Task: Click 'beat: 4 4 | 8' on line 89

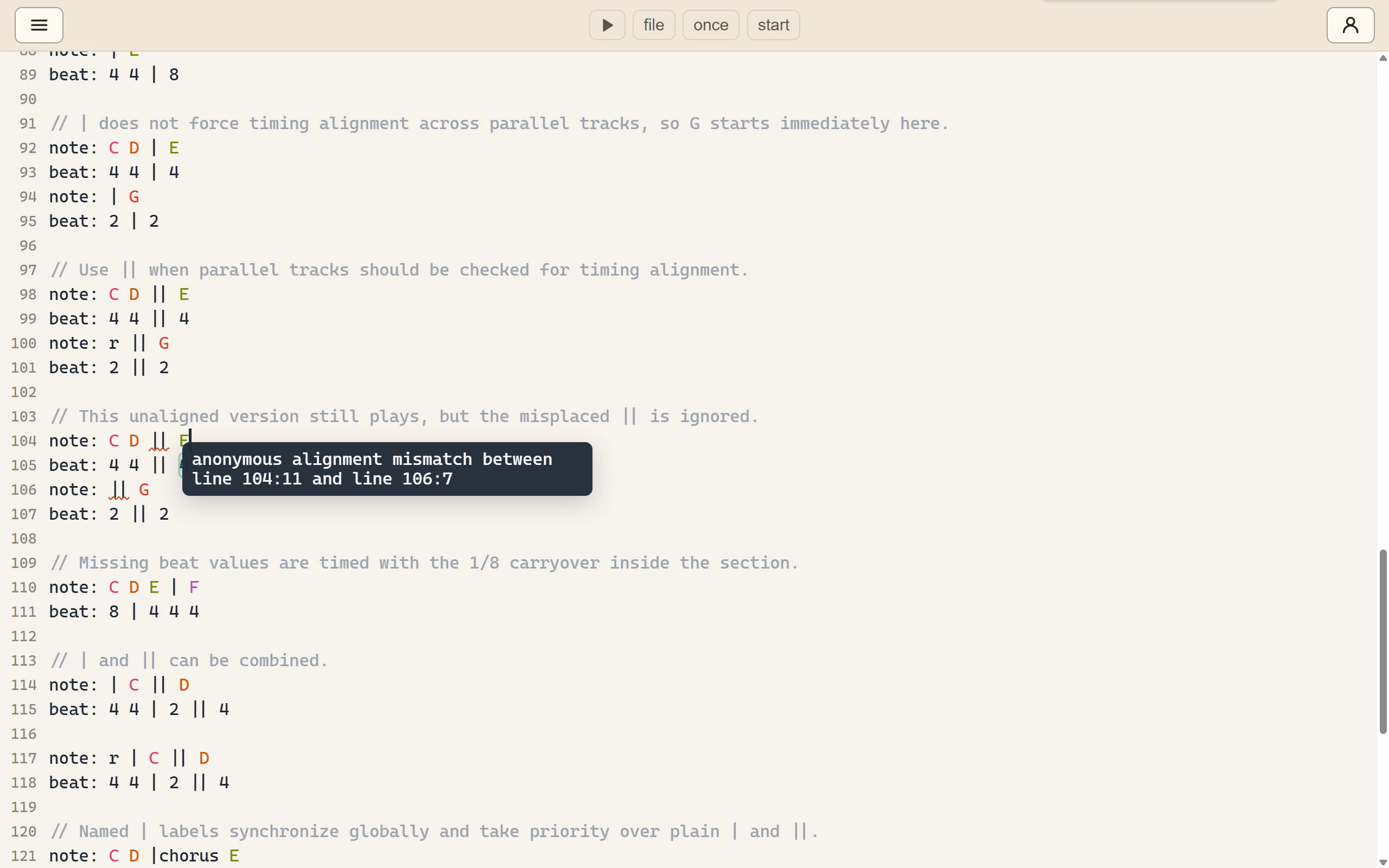Action: [114, 75]
